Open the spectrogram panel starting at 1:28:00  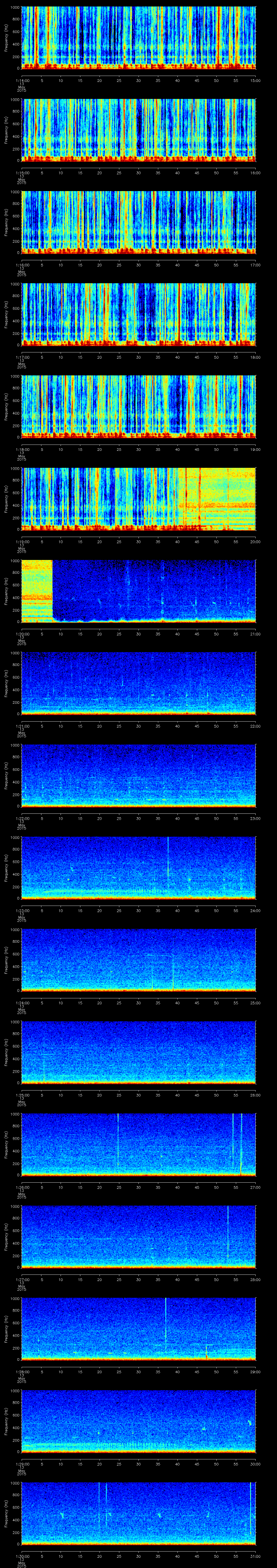pos(139,1329)
